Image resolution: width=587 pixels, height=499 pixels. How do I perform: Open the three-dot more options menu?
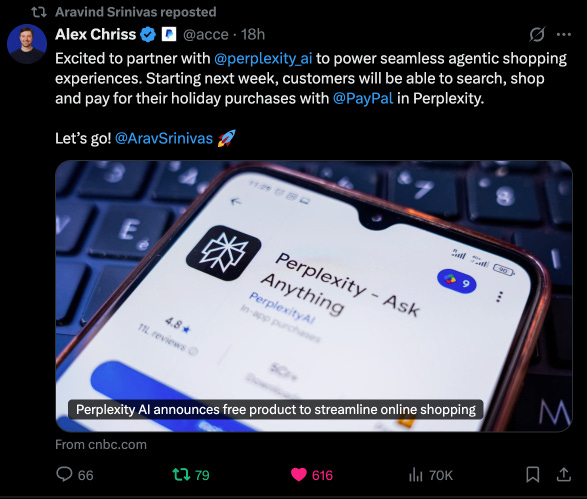pos(564,34)
